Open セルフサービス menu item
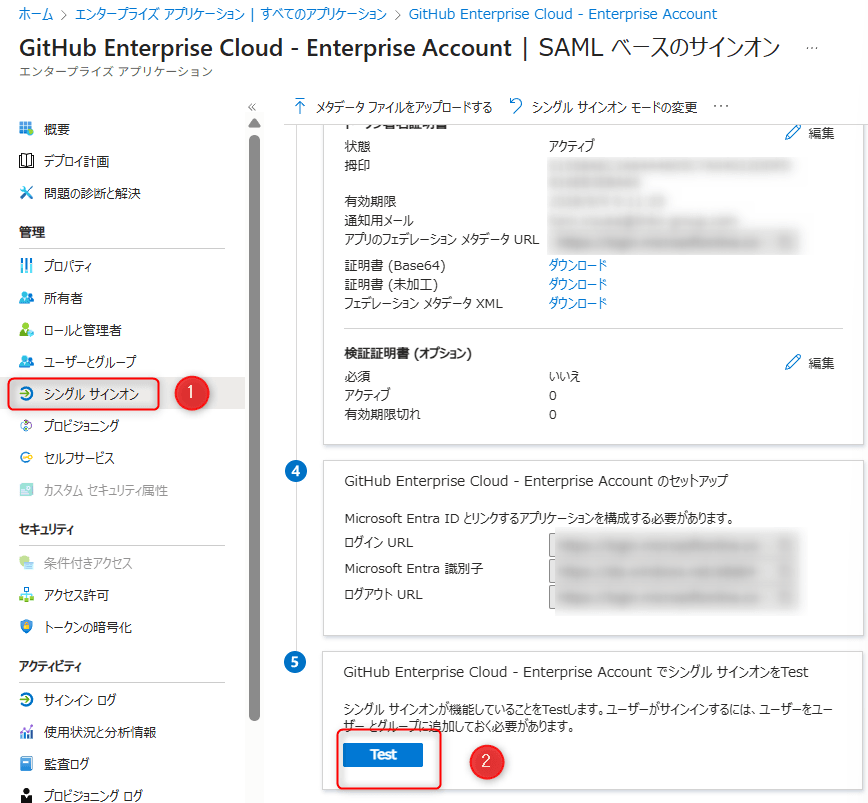868x803 pixels. (x=79, y=458)
